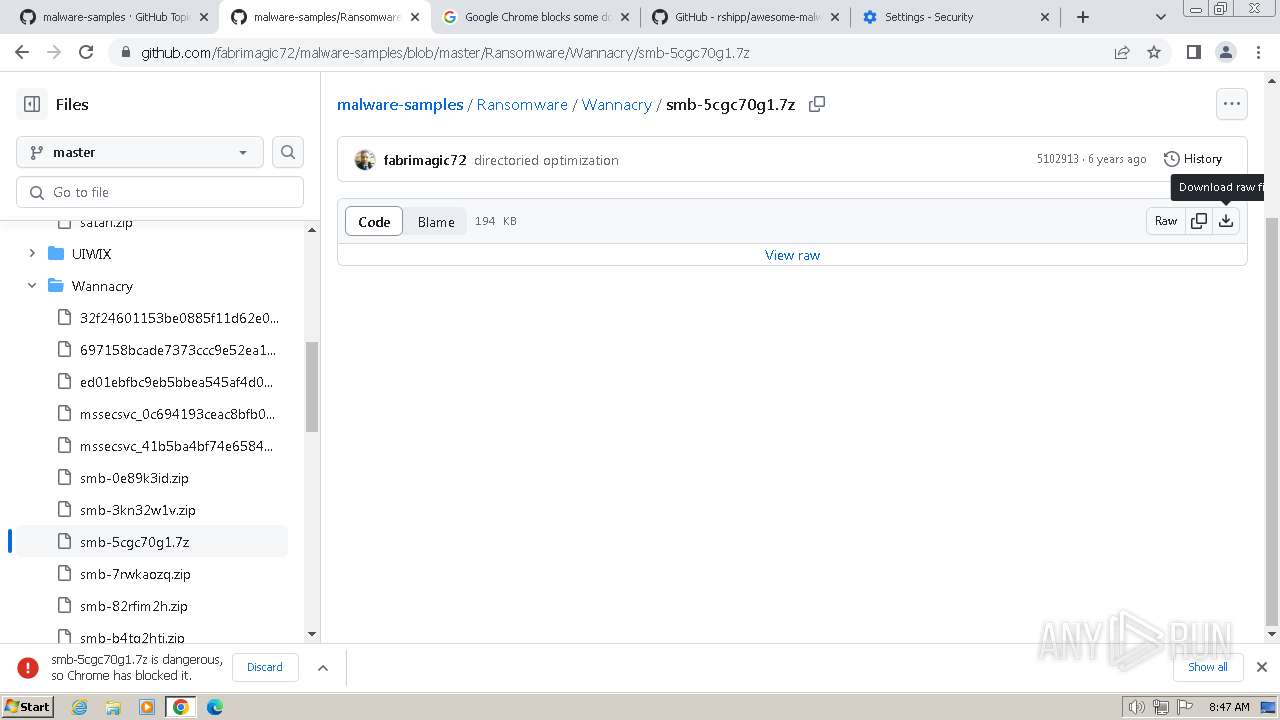This screenshot has width=1280, height=720.
Task: Switch to Code view tab
Action: pos(374,222)
